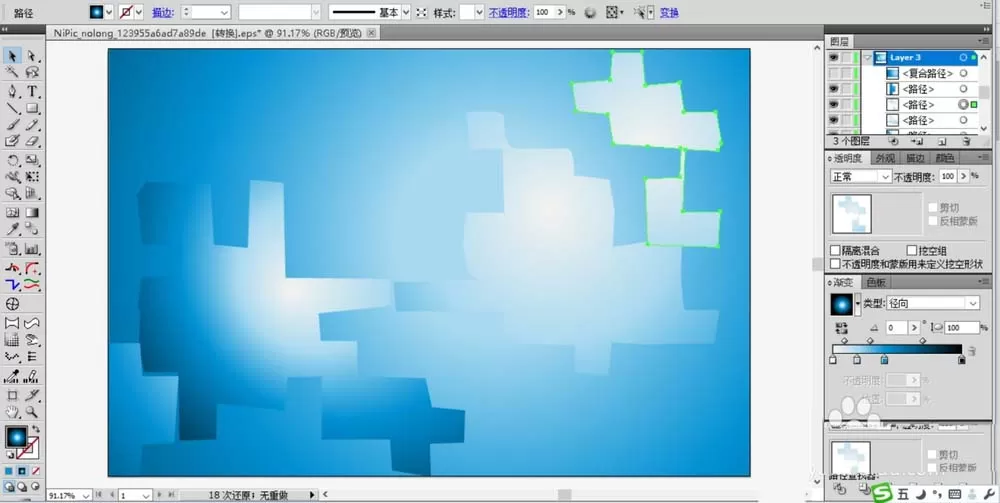Select the Pen tool
The image size is (1000, 503).
(x=12, y=91)
